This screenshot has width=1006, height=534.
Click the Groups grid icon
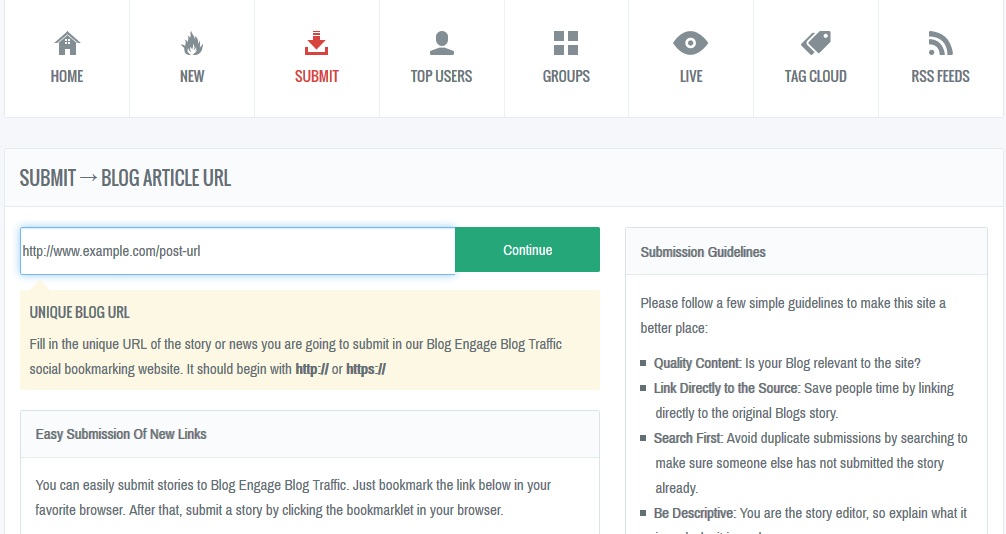coord(566,43)
